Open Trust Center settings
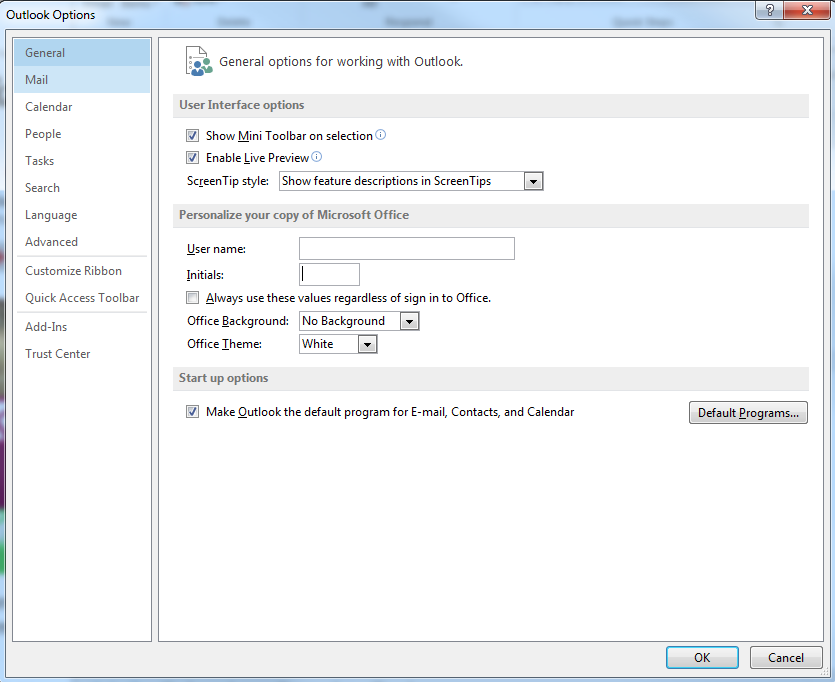Image resolution: width=835 pixels, height=682 pixels. tap(82, 354)
